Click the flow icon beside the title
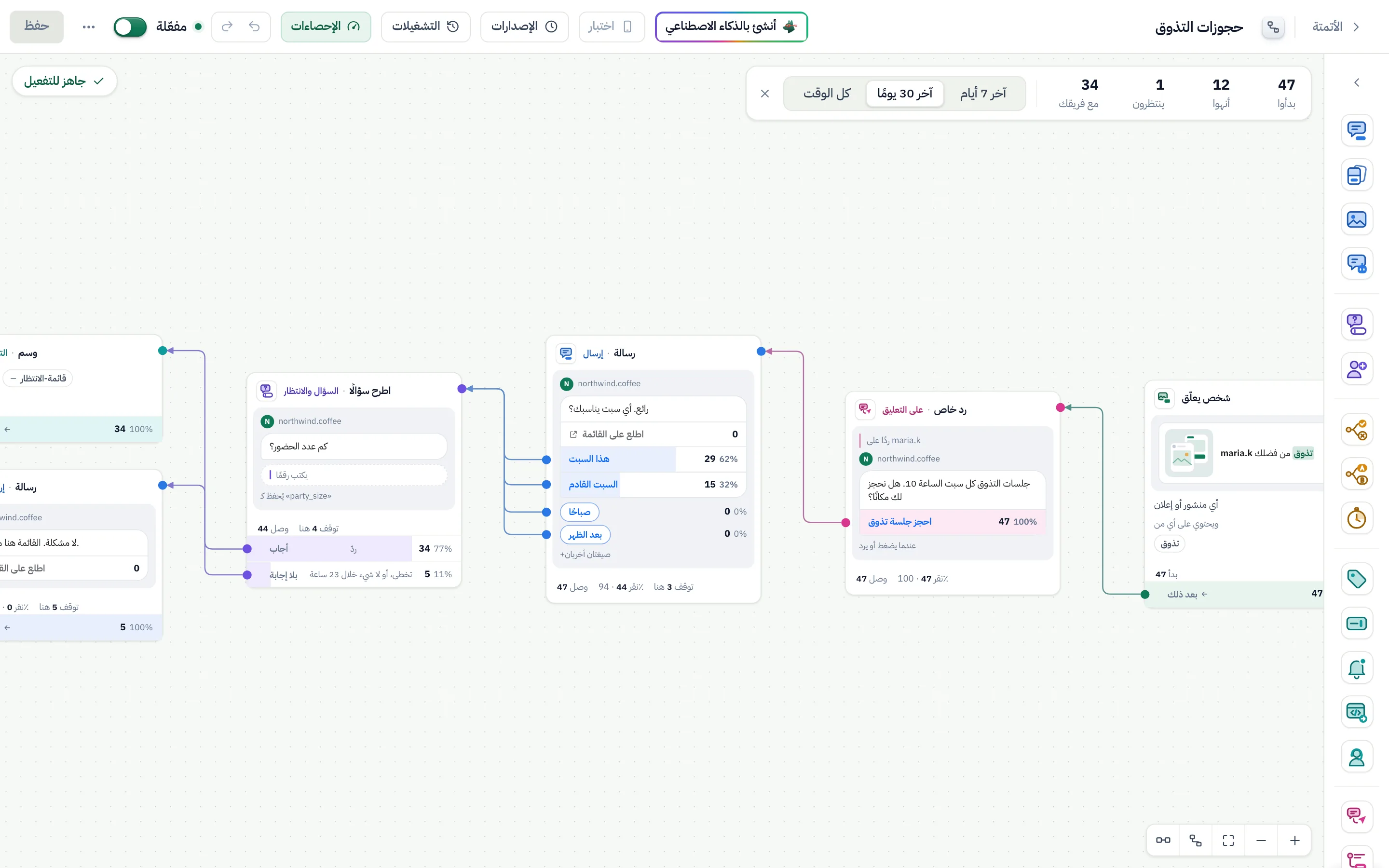 1272,27
